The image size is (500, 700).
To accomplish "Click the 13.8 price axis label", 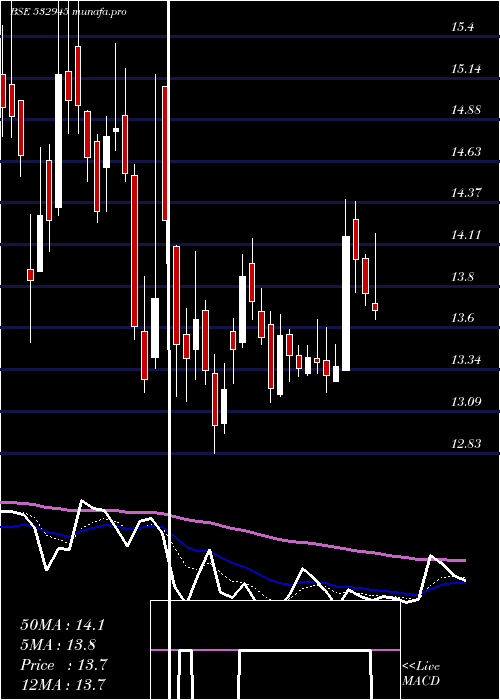I will click(462, 277).
